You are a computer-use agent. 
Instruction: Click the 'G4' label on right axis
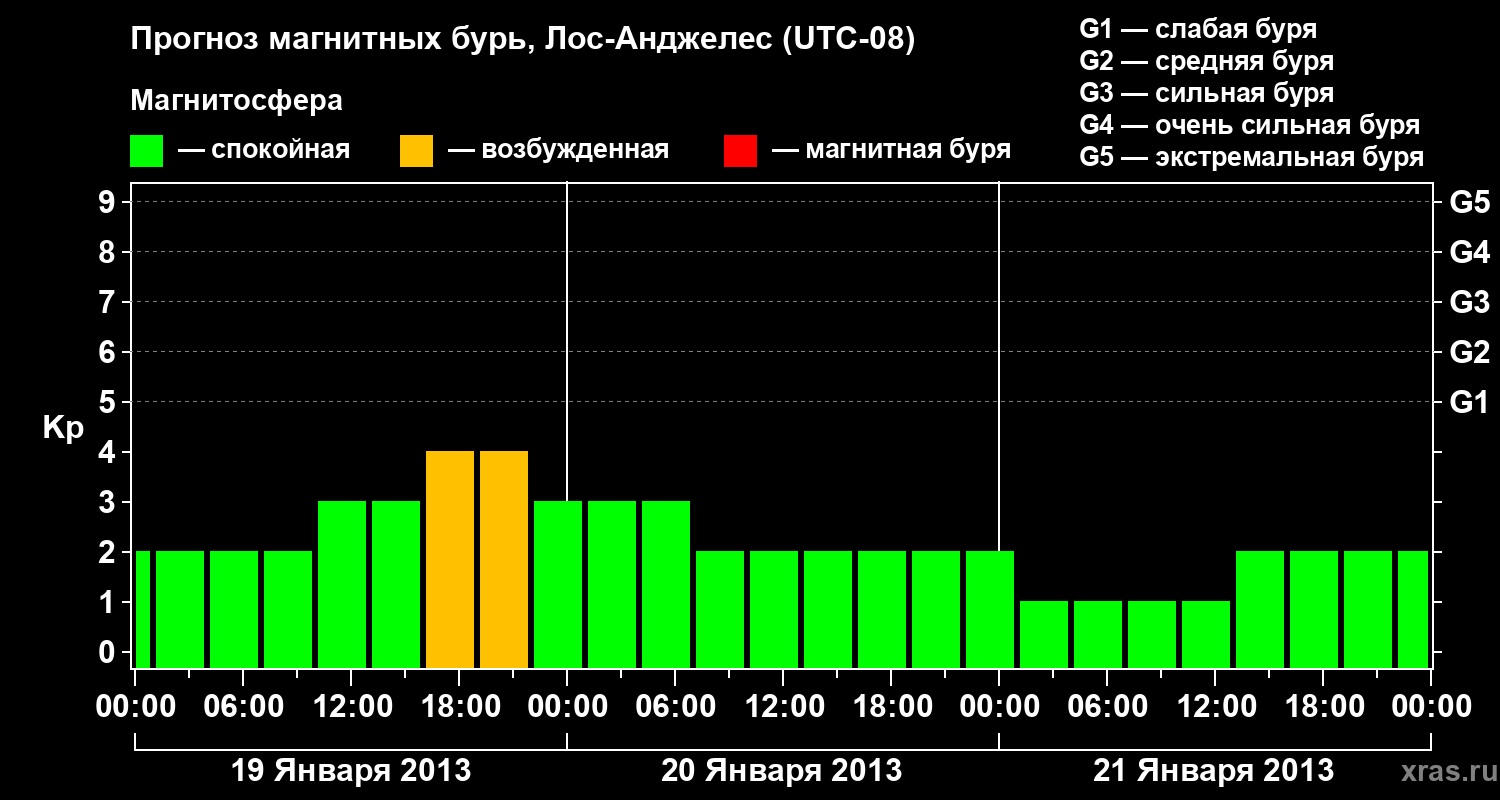coord(1469,252)
